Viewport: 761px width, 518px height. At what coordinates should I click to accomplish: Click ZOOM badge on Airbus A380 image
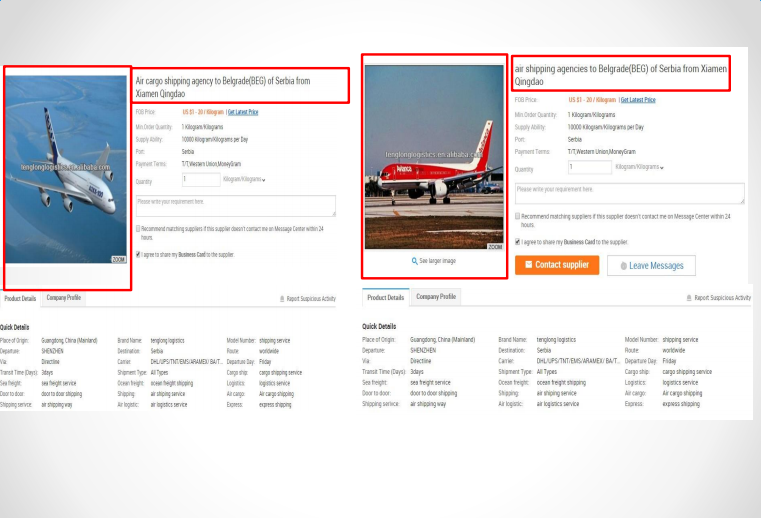coord(118,258)
